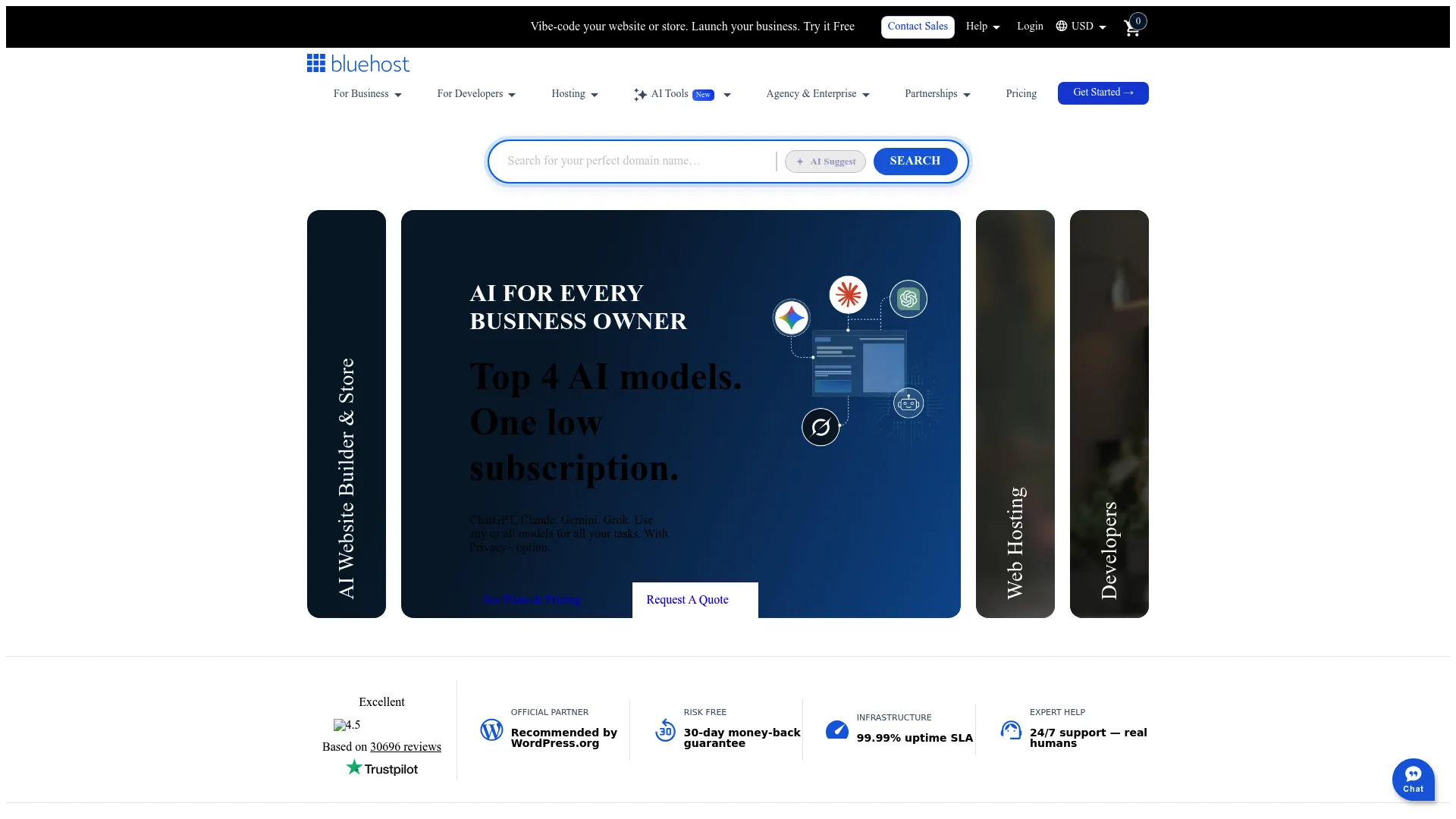Click the "Excellent" rating label
The image size is (1456, 819).
[x=381, y=702]
